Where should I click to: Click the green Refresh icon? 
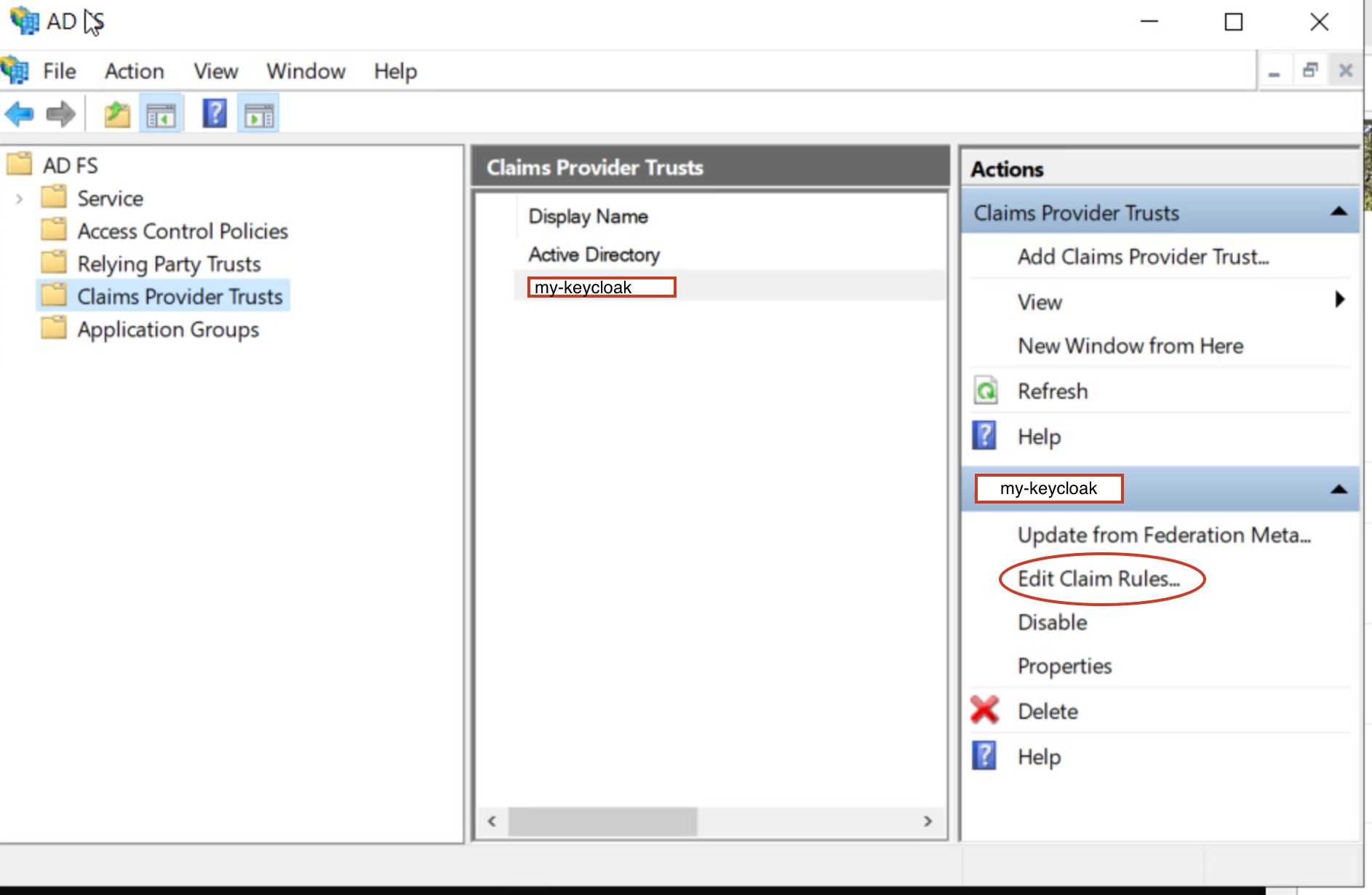click(986, 391)
